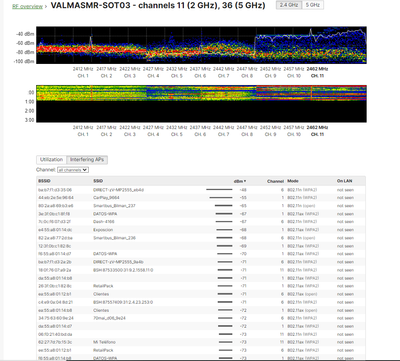Switch to the 2.4 GHz band button
400x361 pixels.
(289, 5)
